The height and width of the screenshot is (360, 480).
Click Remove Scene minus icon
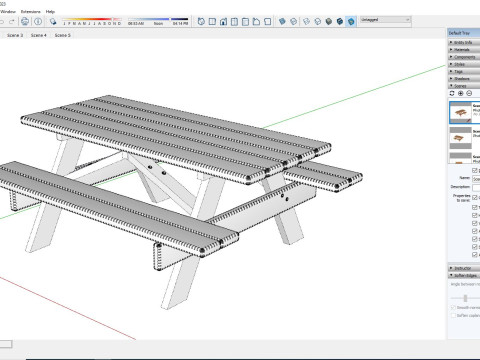point(469,93)
